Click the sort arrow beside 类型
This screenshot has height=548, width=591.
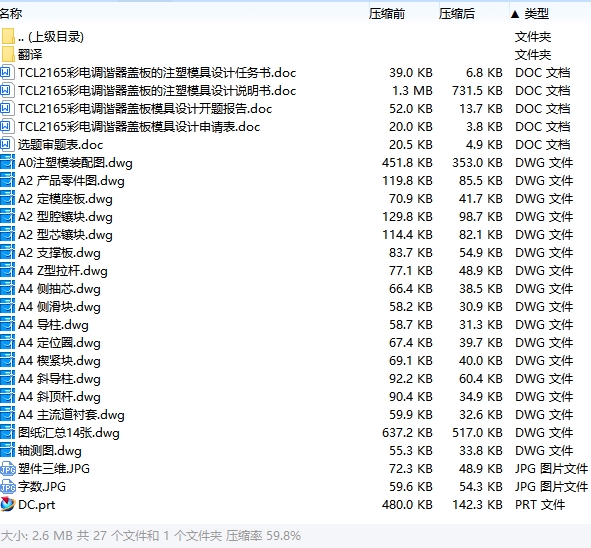(515, 14)
